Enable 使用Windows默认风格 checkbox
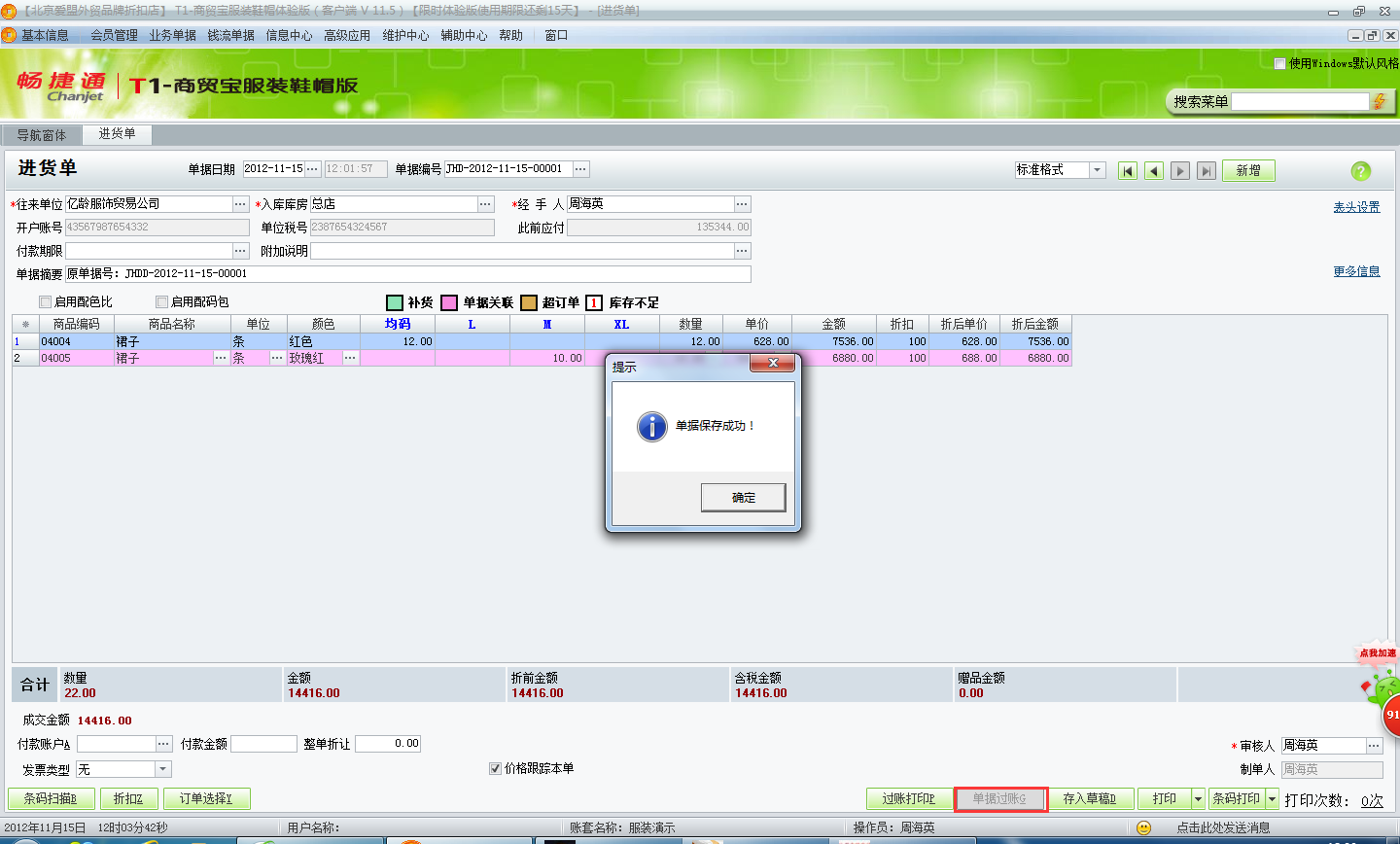 coord(1279,63)
